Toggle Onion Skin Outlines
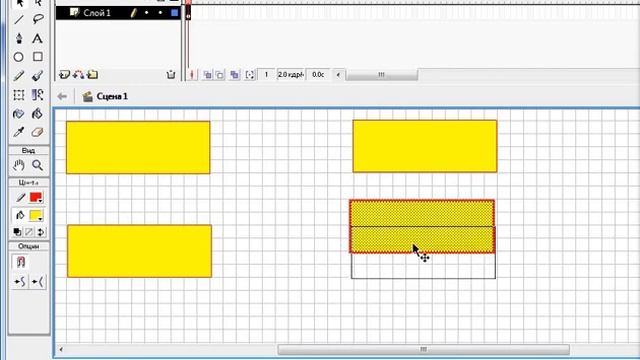 [x=220, y=75]
